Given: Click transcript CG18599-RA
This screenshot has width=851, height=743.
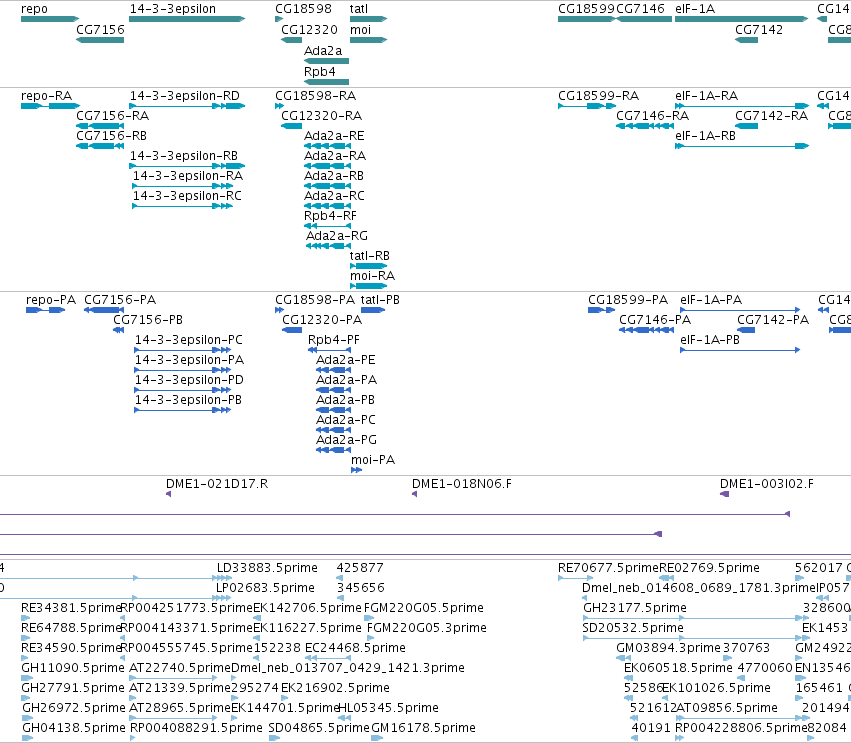Looking at the screenshot, I should 598,96.
